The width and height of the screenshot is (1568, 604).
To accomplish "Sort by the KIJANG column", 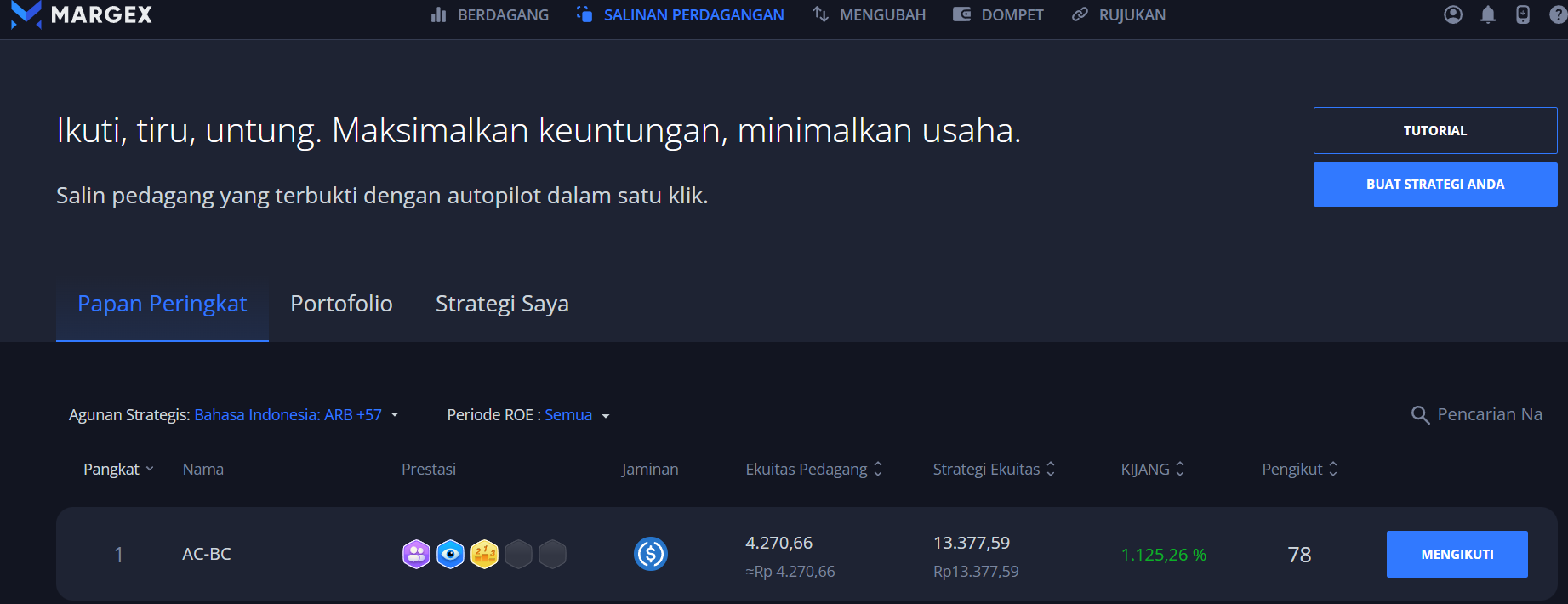I will 1152,469.
